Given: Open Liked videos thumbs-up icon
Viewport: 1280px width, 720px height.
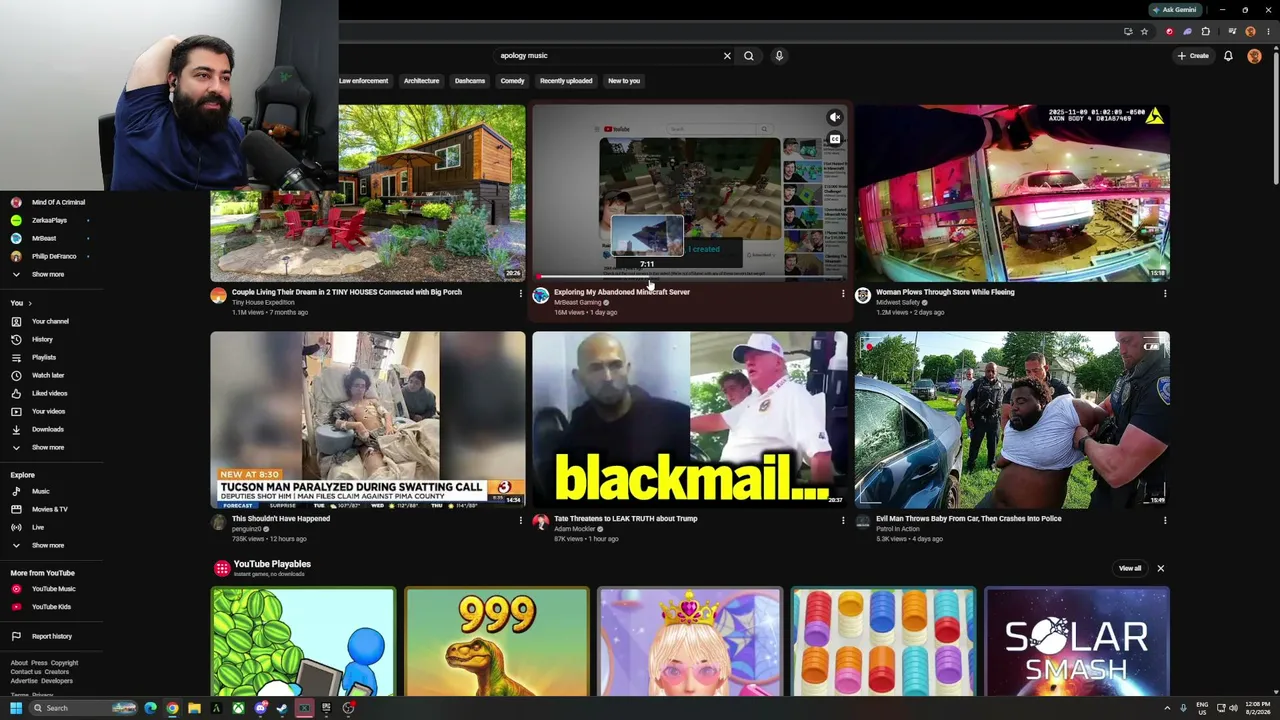Looking at the screenshot, I should click(16, 393).
